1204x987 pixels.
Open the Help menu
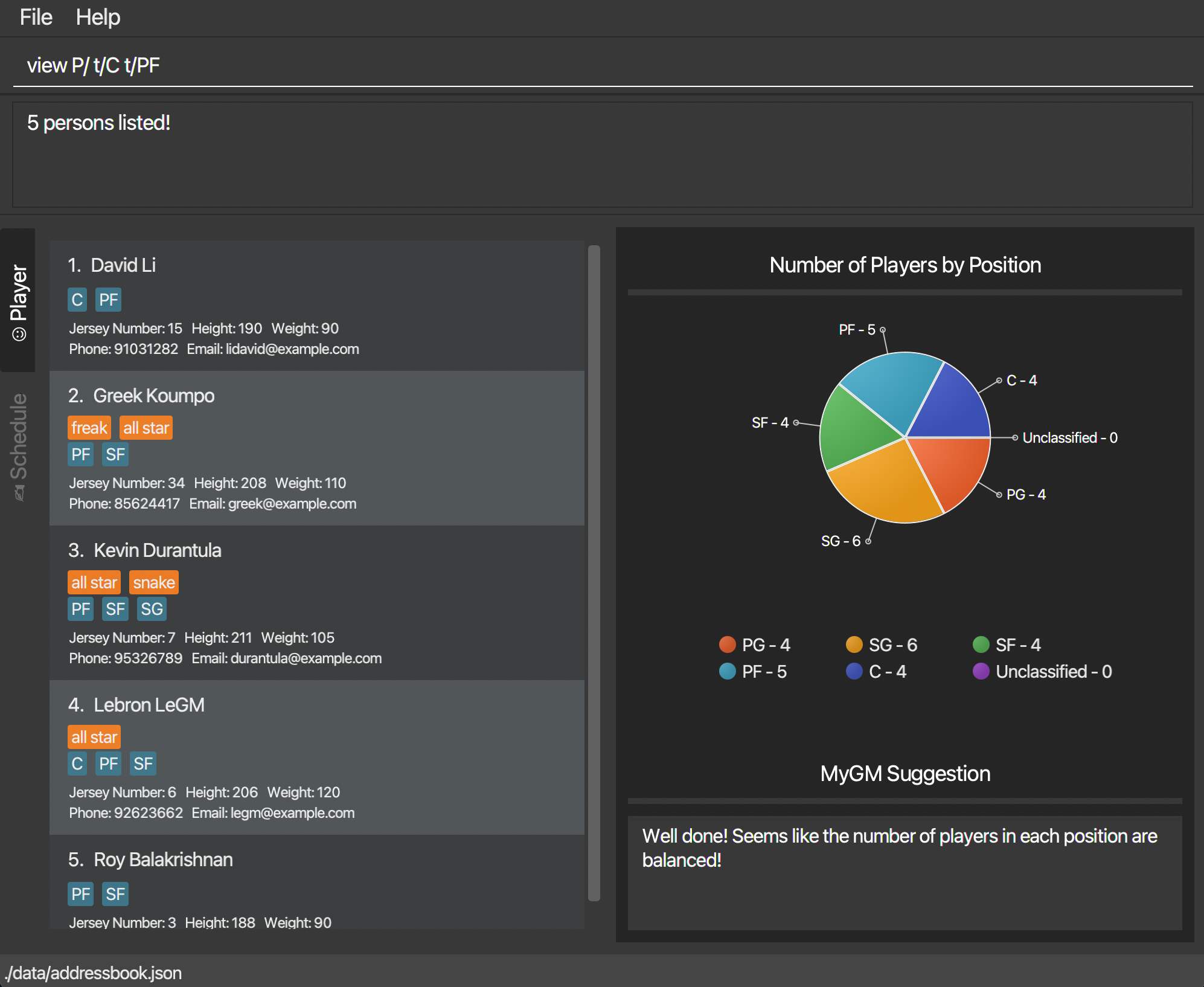click(98, 18)
